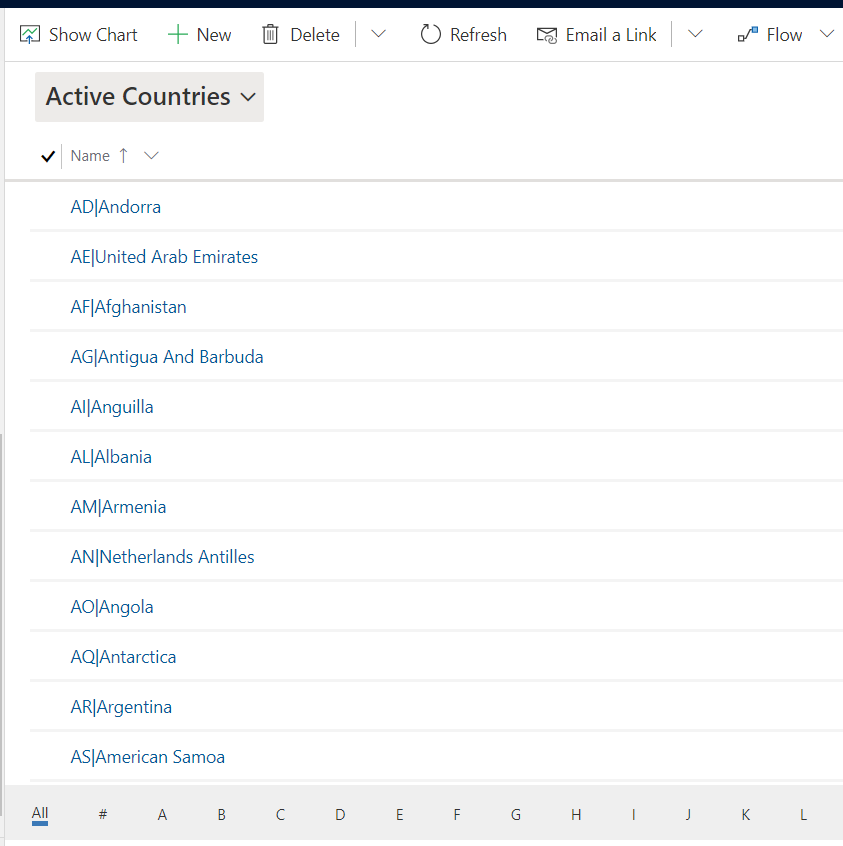Click the Flow icon in toolbar

pyautogui.click(x=747, y=35)
